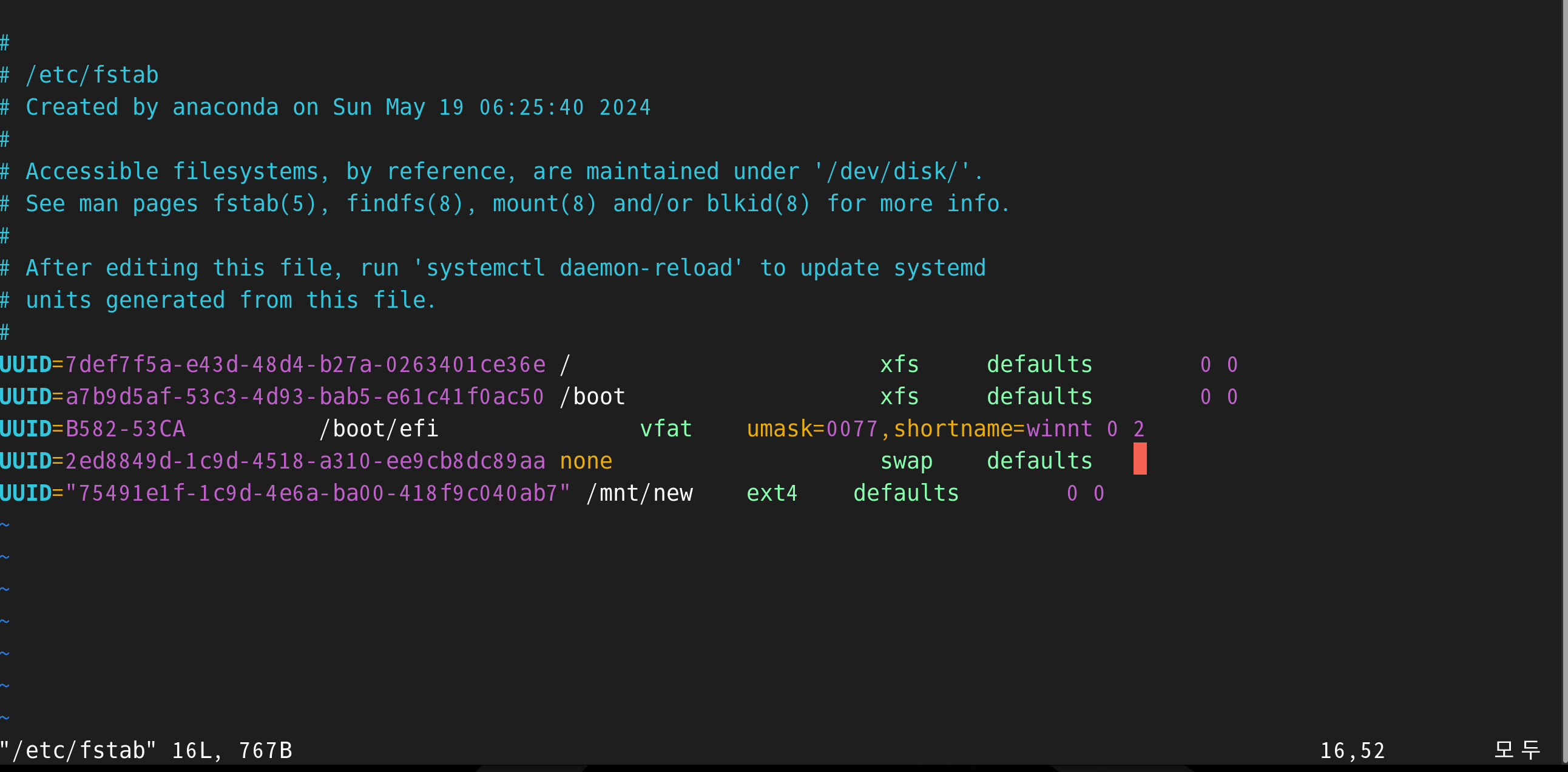Viewport: 1568px width, 772px height.
Task: Click umask=0077 option text
Action: tap(812, 429)
